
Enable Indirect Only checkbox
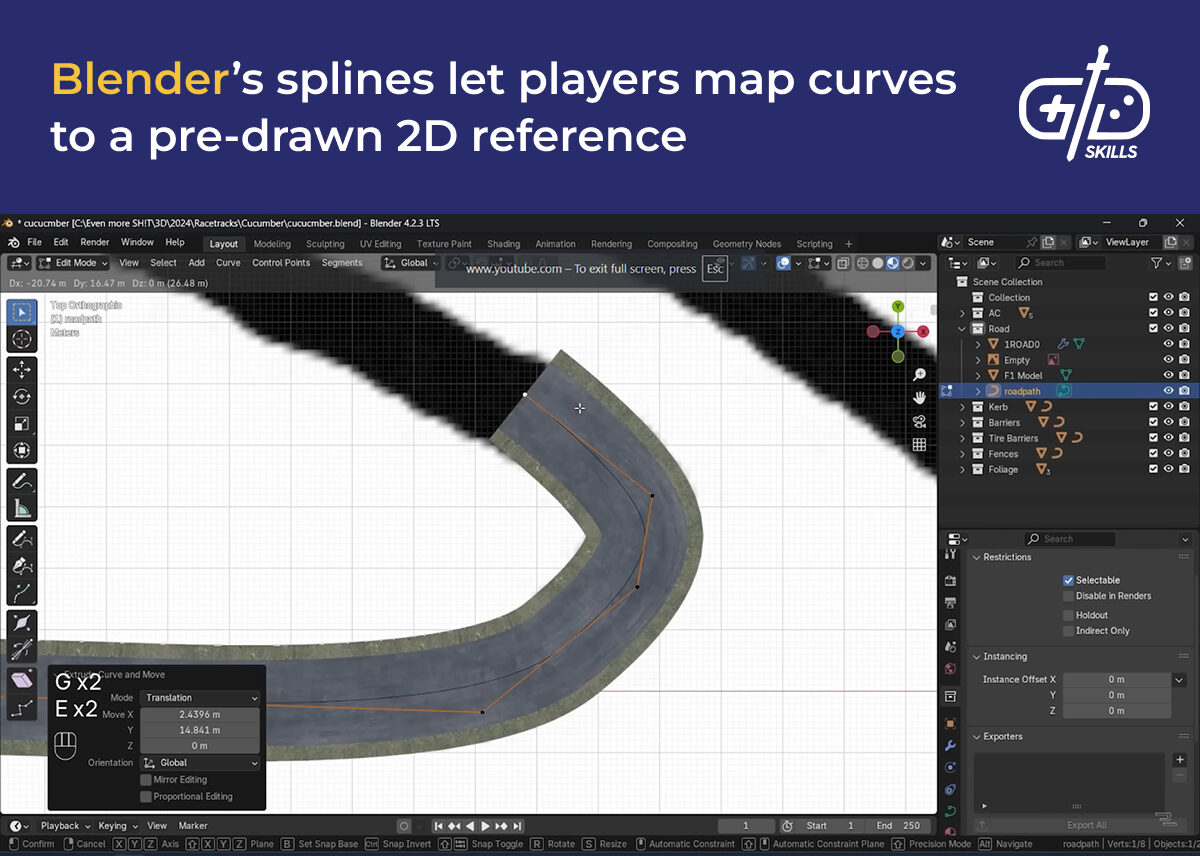[1068, 631]
